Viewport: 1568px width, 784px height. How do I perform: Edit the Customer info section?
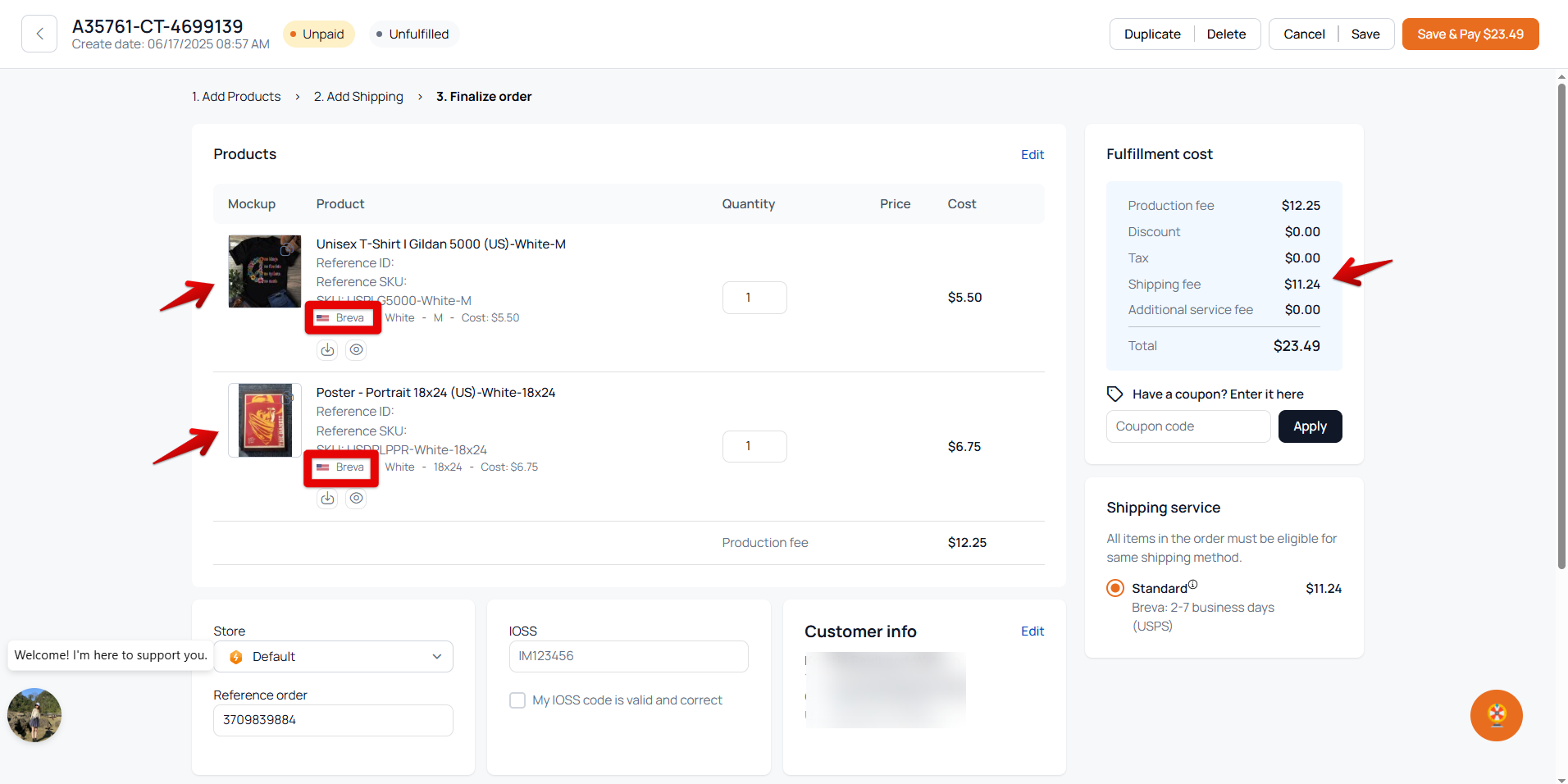(x=1032, y=631)
